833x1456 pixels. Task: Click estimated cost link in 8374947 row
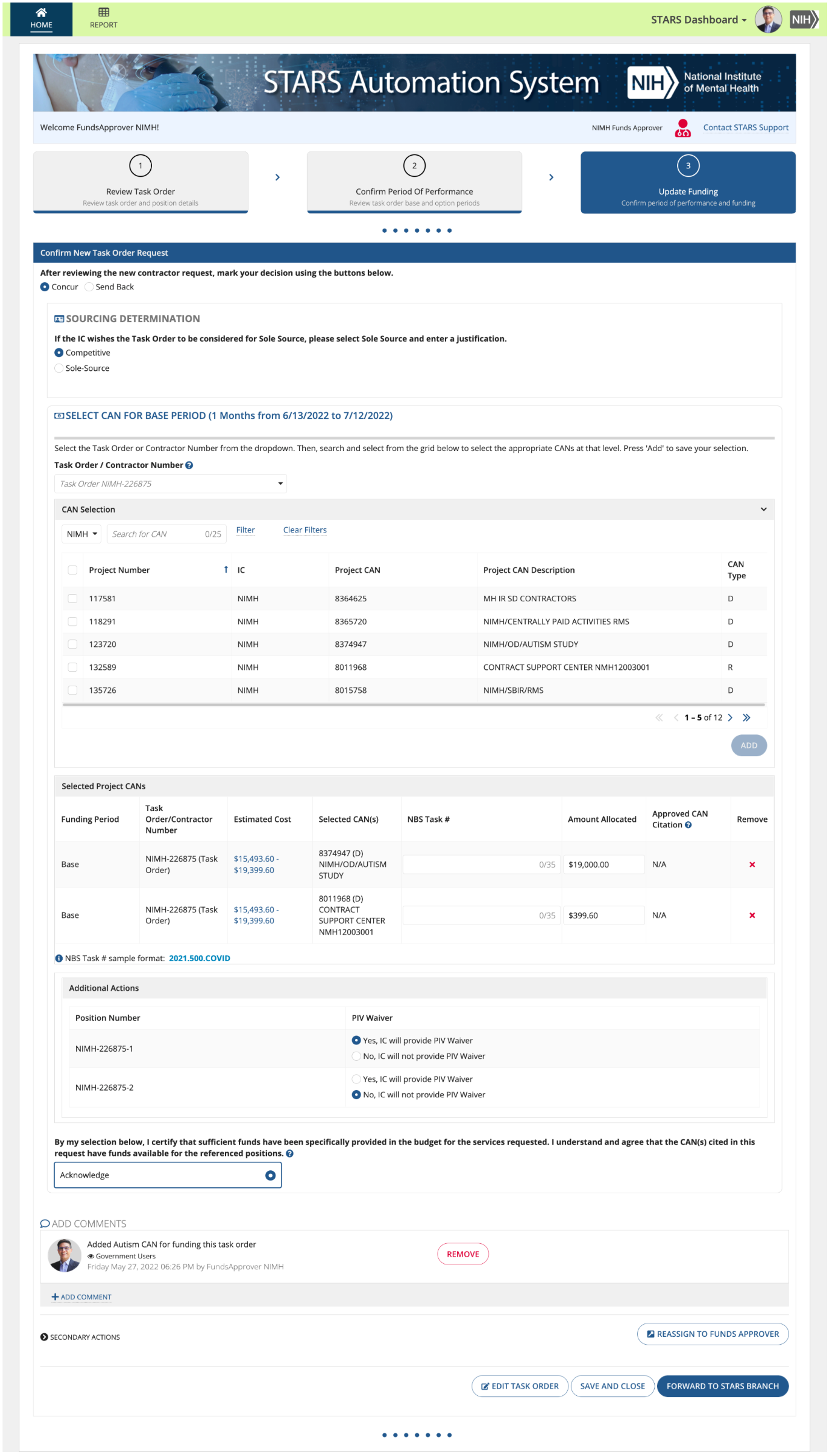(256, 864)
